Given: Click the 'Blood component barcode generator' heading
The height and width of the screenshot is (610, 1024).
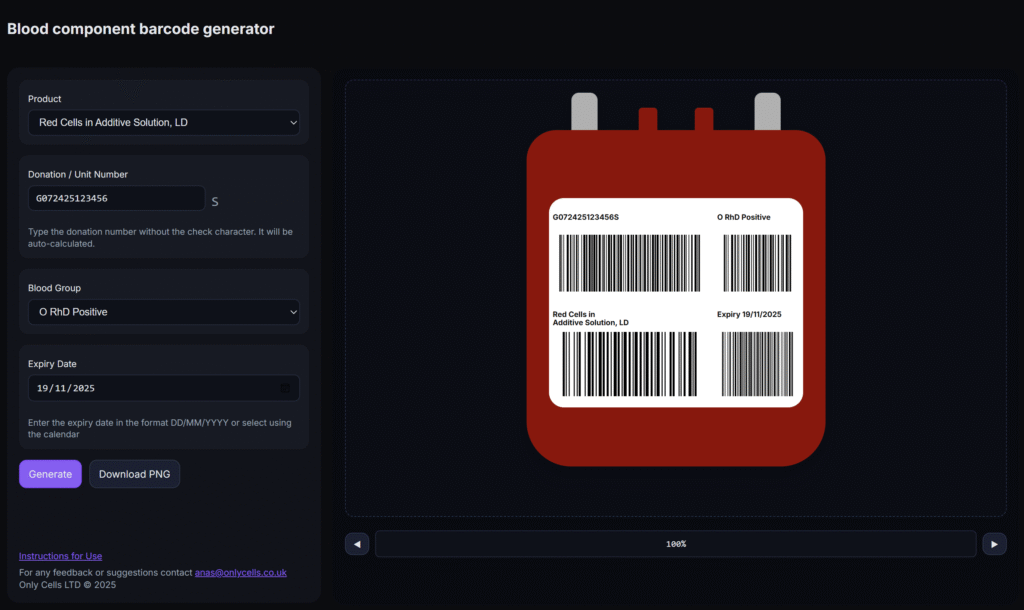Looking at the screenshot, I should pyautogui.click(x=140, y=29).
